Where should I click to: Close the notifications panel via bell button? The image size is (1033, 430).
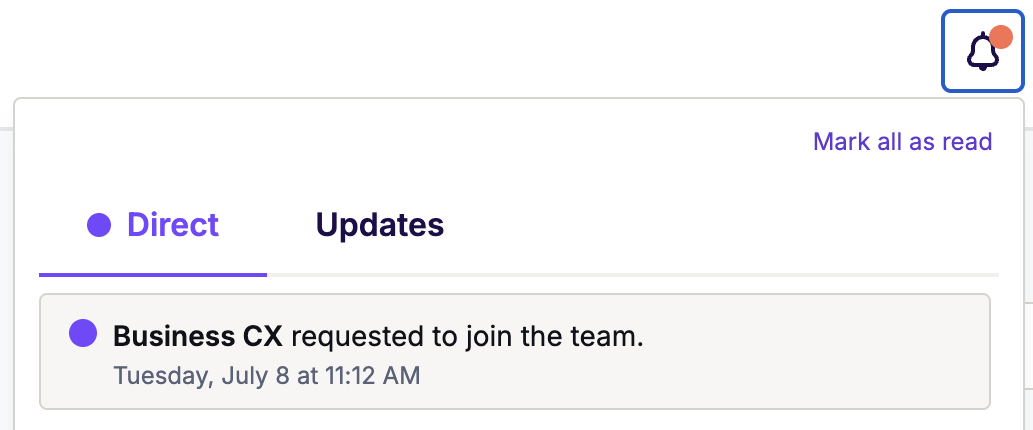[982, 51]
